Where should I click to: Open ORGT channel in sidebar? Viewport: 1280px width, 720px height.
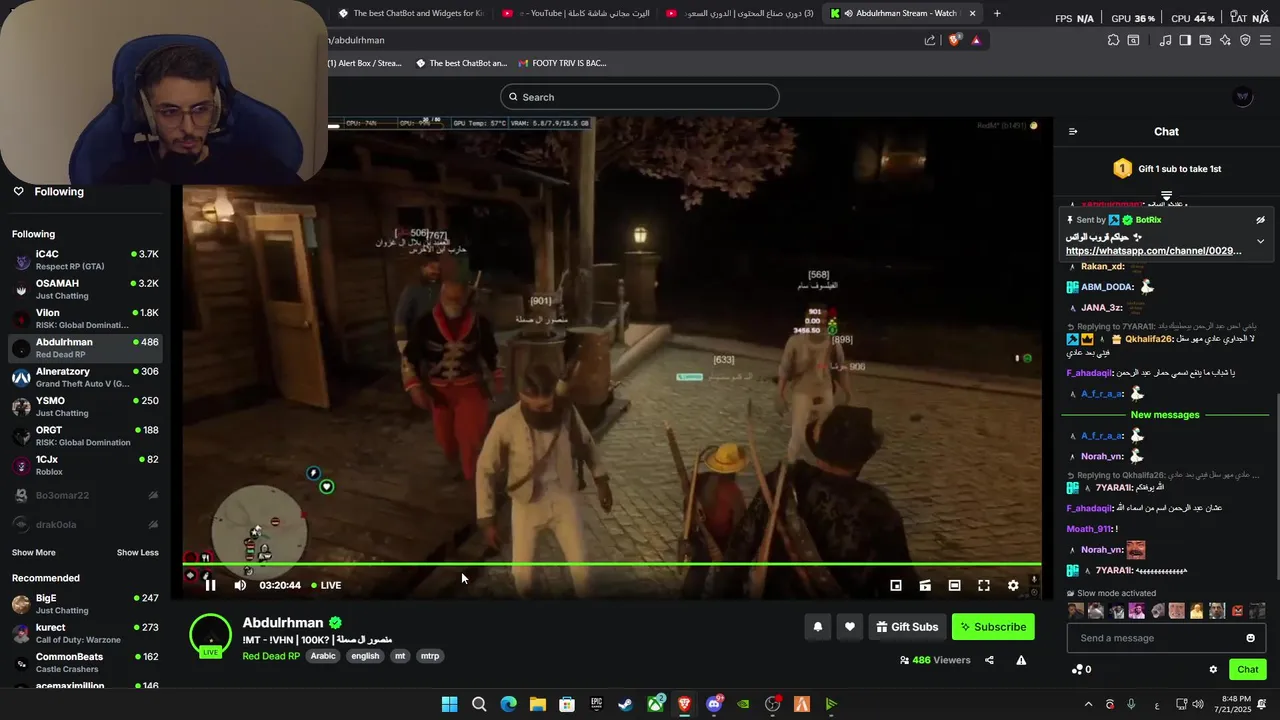point(85,436)
